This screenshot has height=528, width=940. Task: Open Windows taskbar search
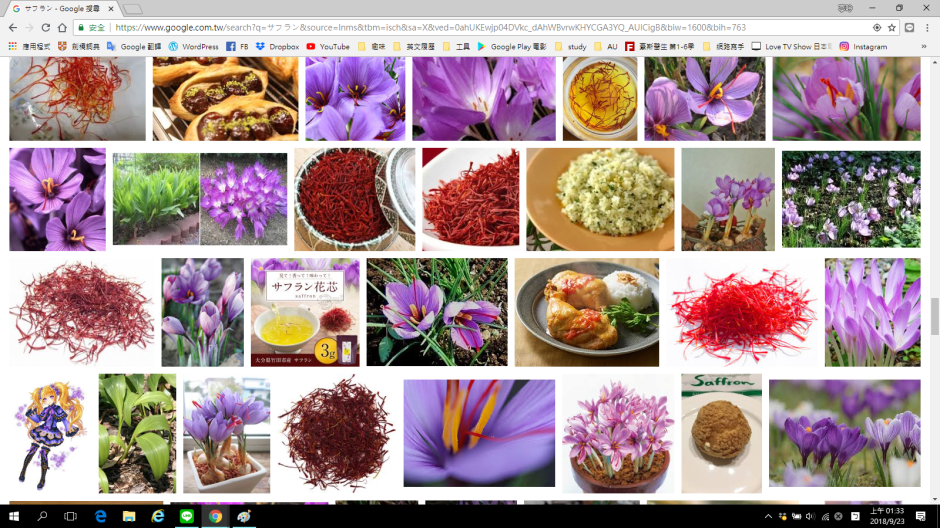pyautogui.click(x=42, y=516)
